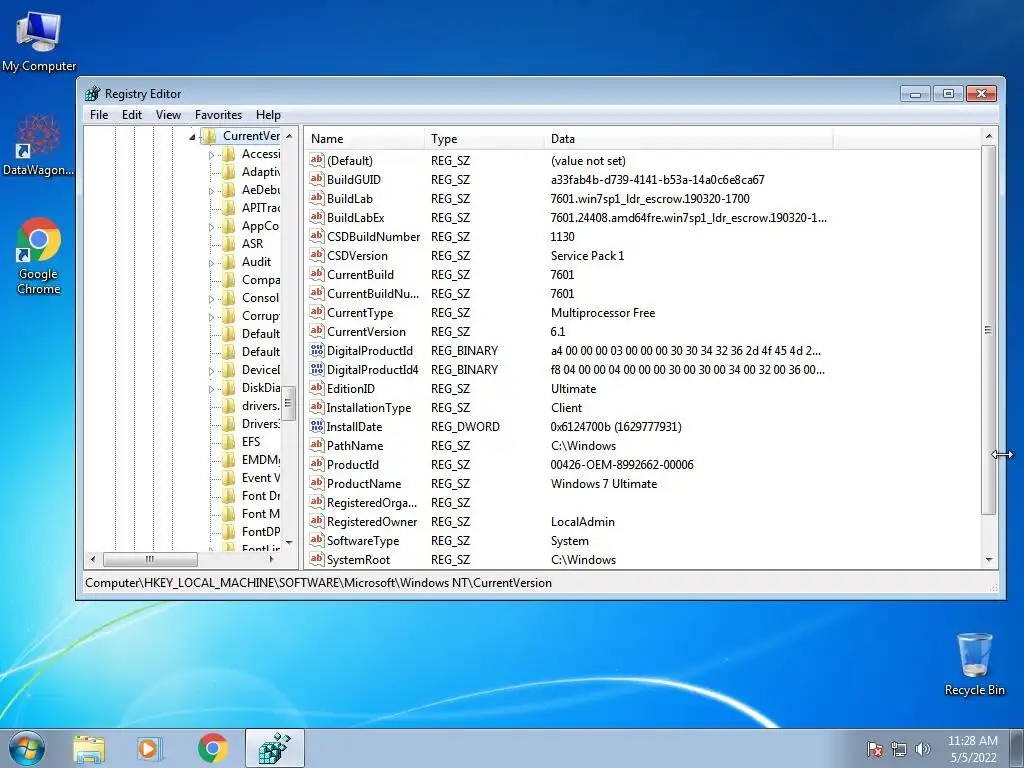The height and width of the screenshot is (768, 1024).
Task: Select the RegisteredOwner value name
Action: pyautogui.click(x=372, y=522)
